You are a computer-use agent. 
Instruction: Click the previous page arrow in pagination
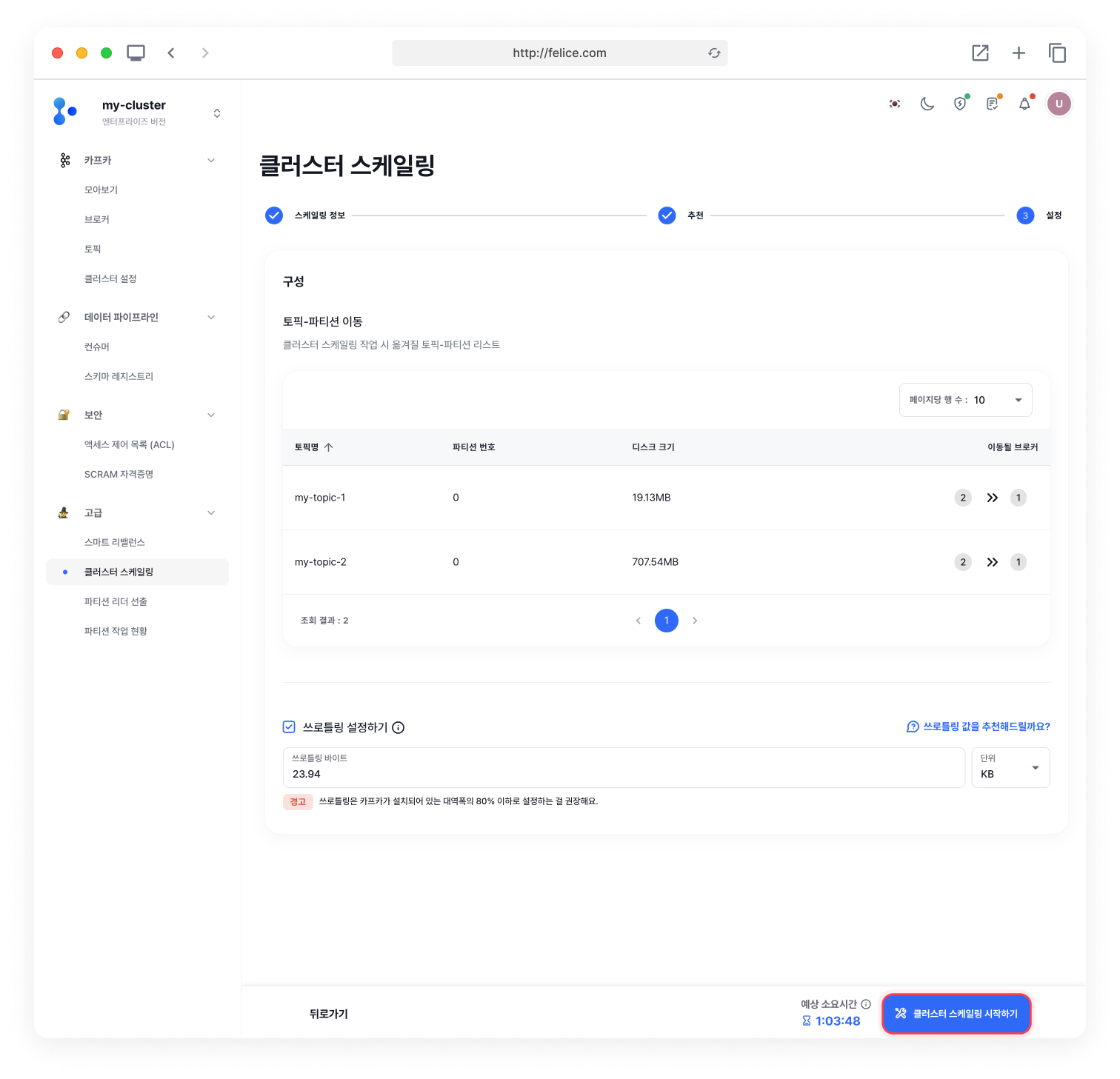(x=639, y=621)
